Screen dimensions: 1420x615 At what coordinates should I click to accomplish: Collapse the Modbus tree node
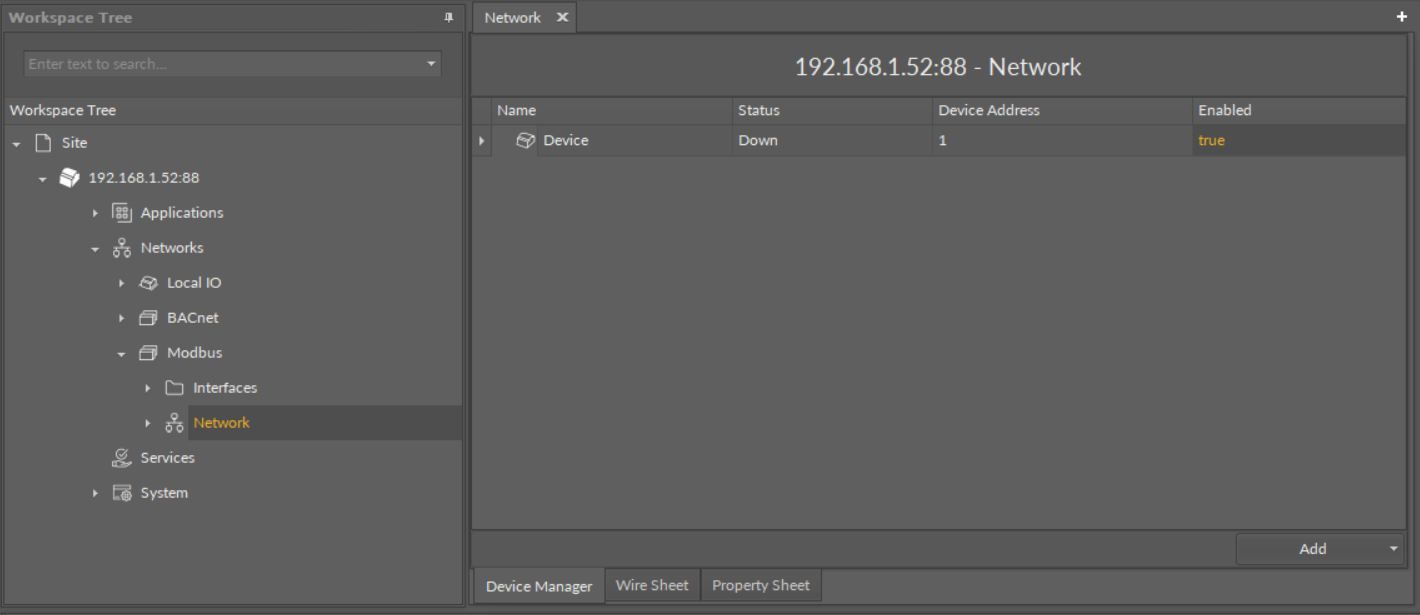tap(121, 354)
